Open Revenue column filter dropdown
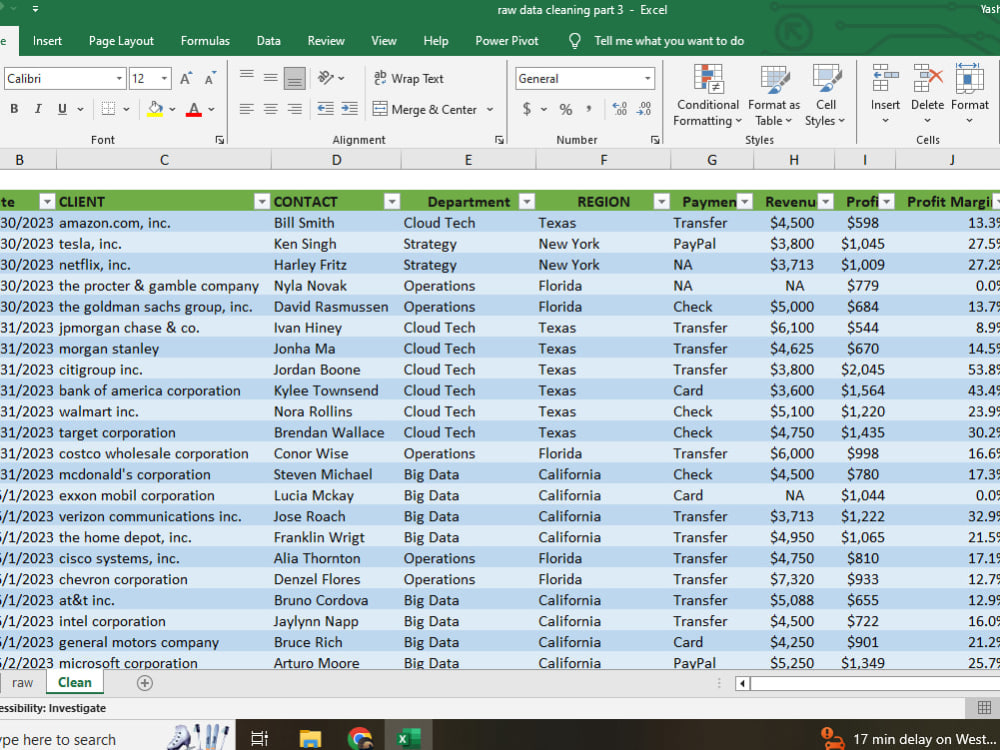The height and width of the screenshot is (750, 1000). [x=825, y=202]
